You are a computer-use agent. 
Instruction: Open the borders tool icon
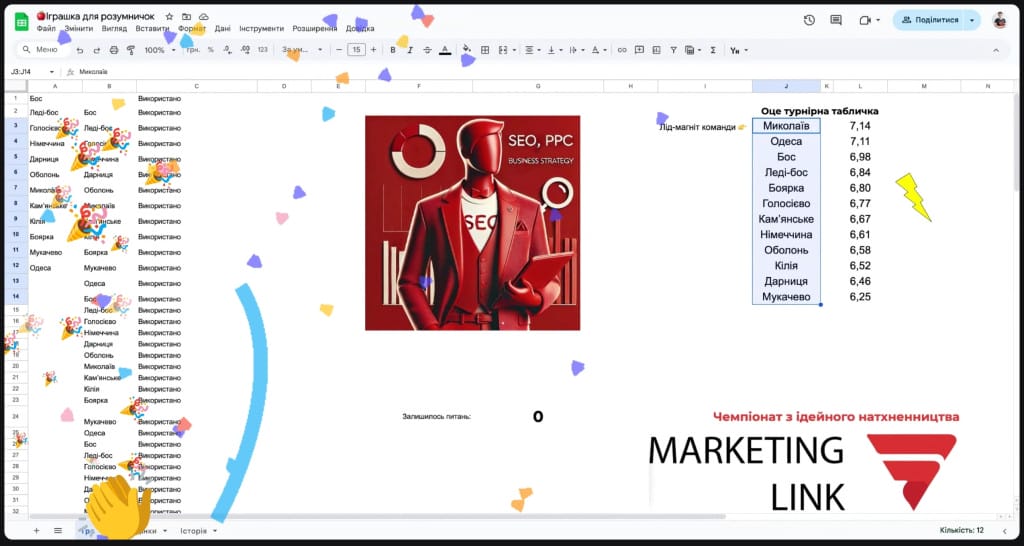(x=485, y=50)
